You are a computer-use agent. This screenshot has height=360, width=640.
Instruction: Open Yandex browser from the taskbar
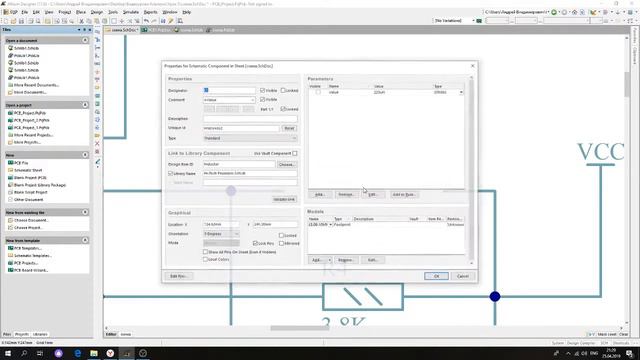(x=110, y=353)
